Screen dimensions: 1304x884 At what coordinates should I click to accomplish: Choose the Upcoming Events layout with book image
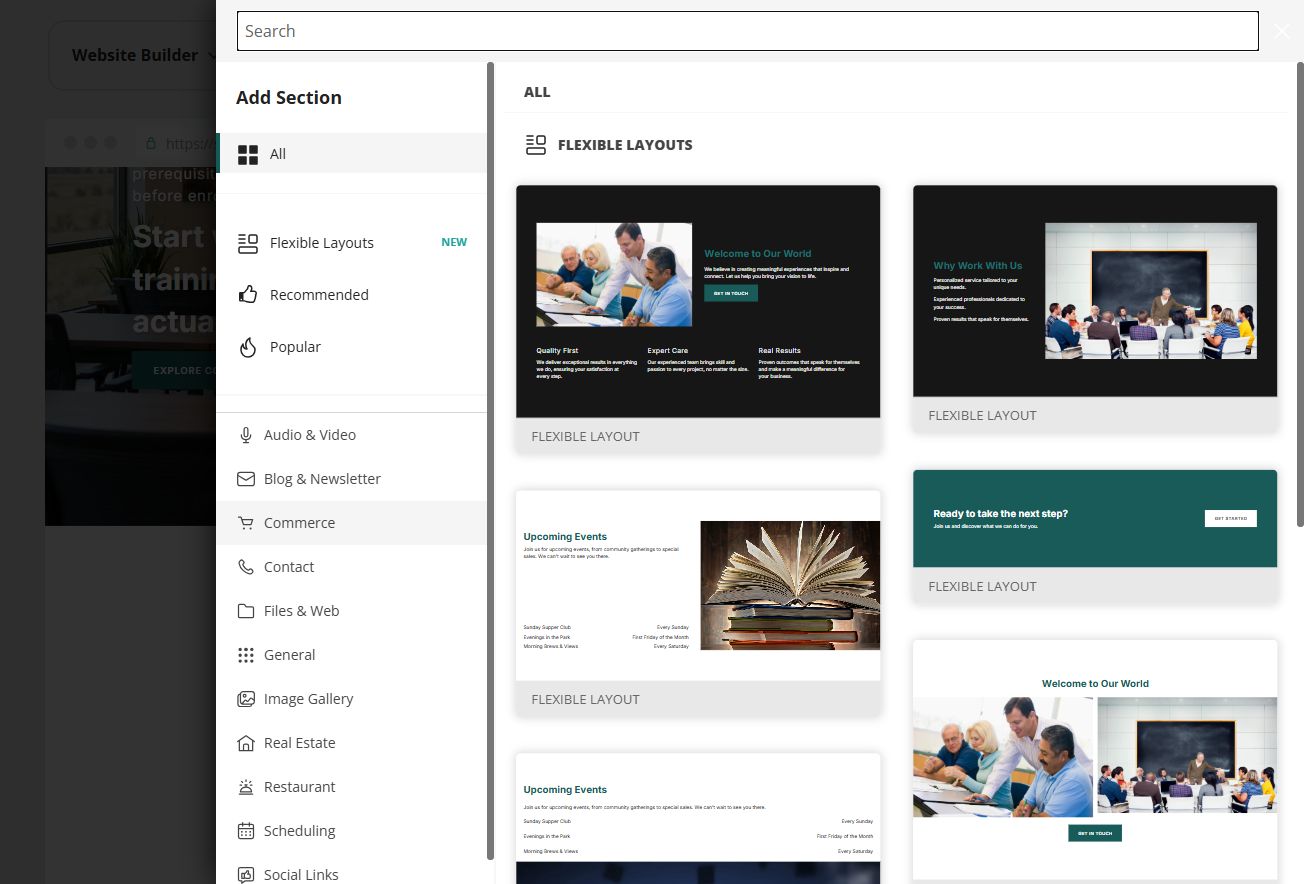tap(698, 603)
